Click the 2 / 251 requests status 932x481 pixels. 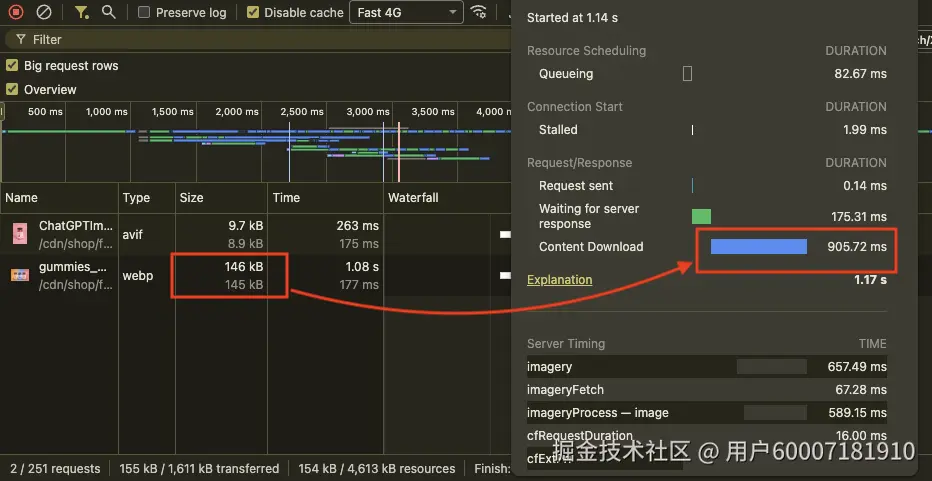(x=55, y=469)
